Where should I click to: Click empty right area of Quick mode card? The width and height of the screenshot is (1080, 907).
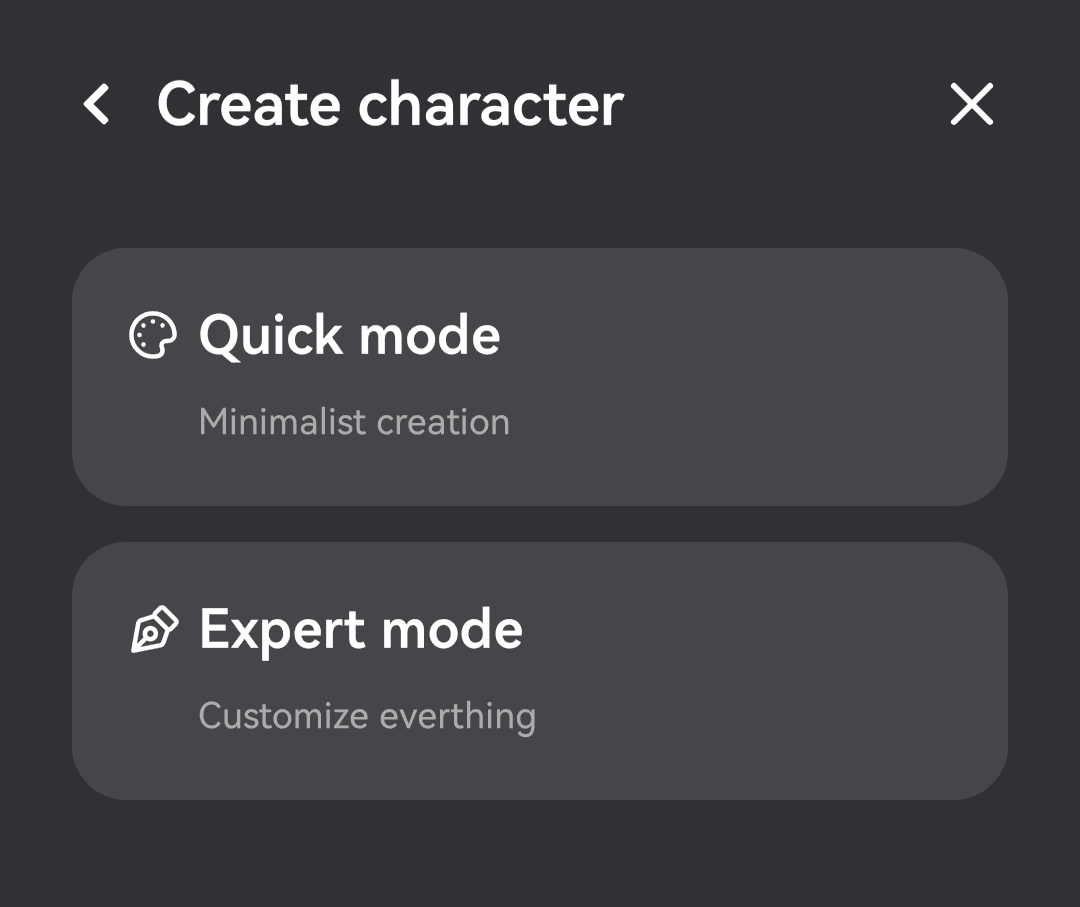pyautogui.click(x=800, y=377)
